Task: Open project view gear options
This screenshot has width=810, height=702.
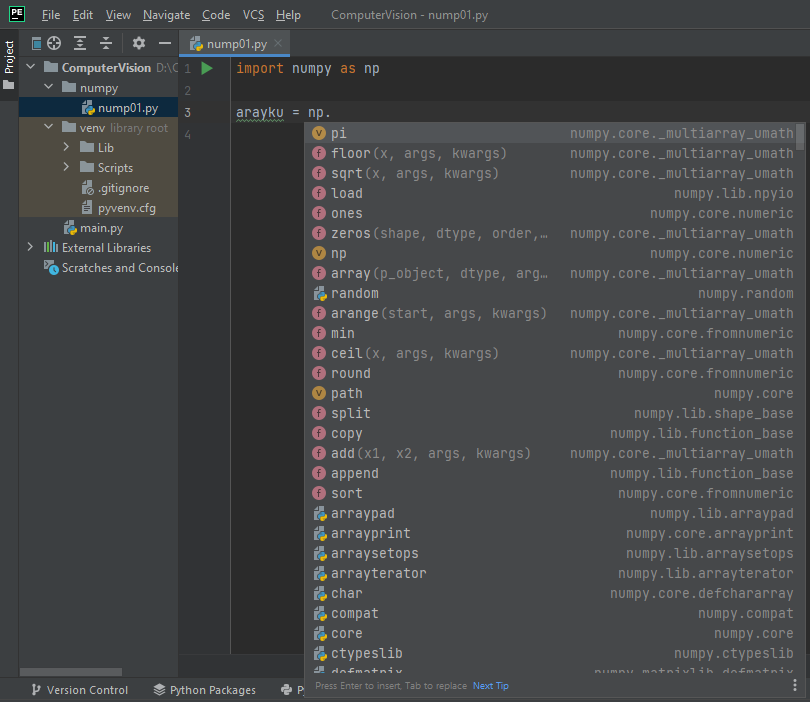Action: pyautogui.click(x=138, y=43)
